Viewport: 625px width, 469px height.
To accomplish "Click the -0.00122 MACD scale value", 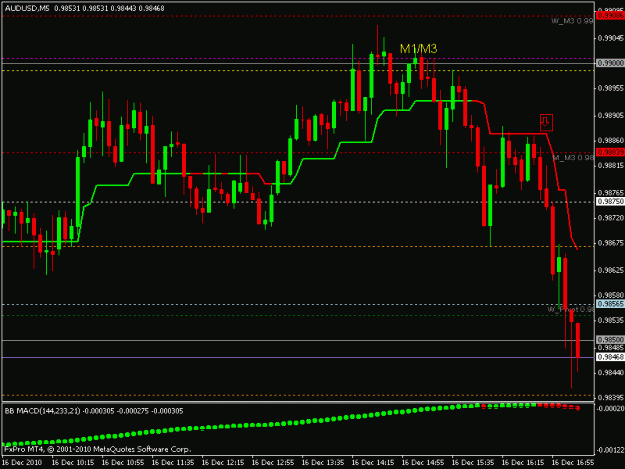I will click(610, 450).
